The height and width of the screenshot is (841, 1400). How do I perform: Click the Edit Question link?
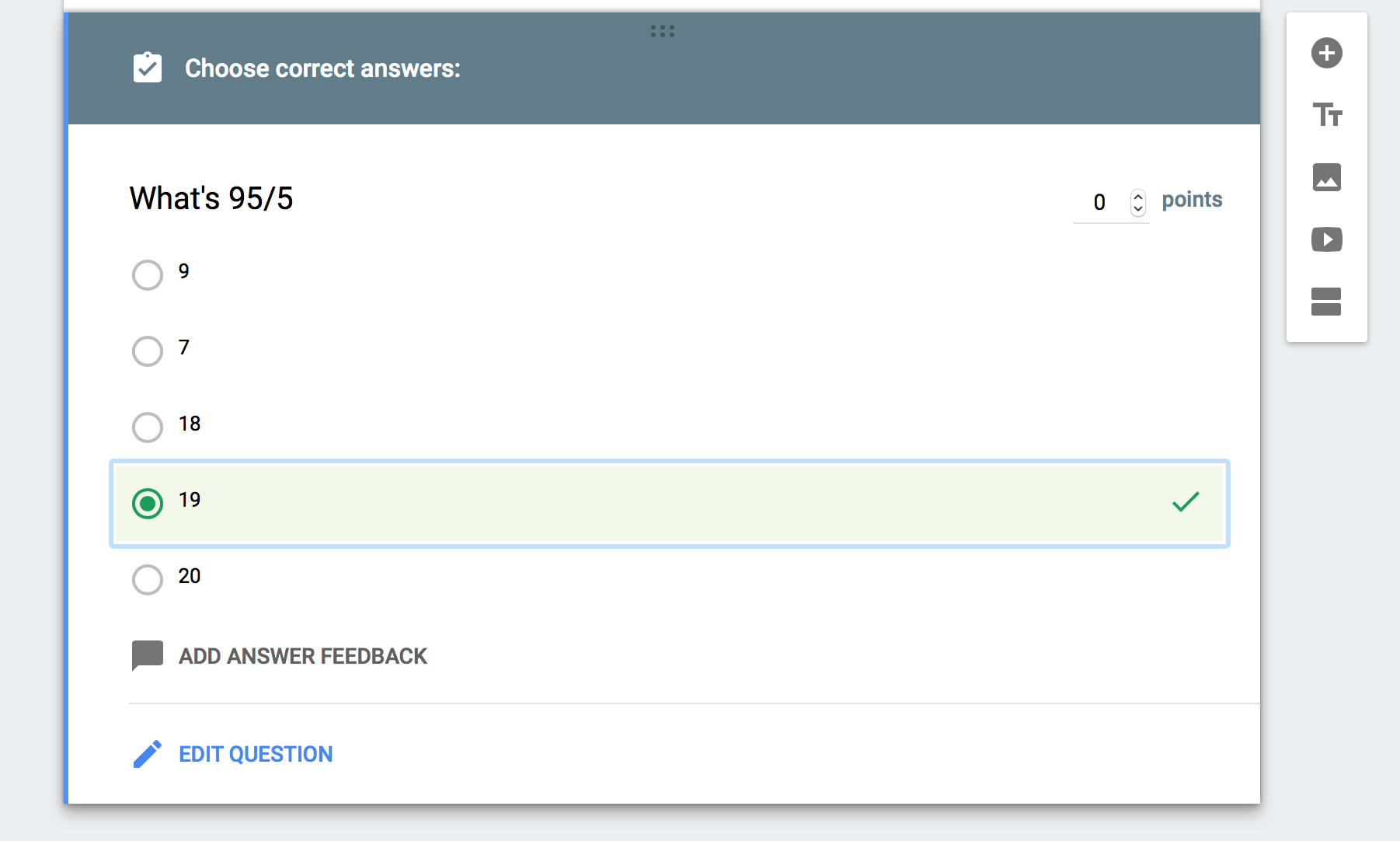233,754
